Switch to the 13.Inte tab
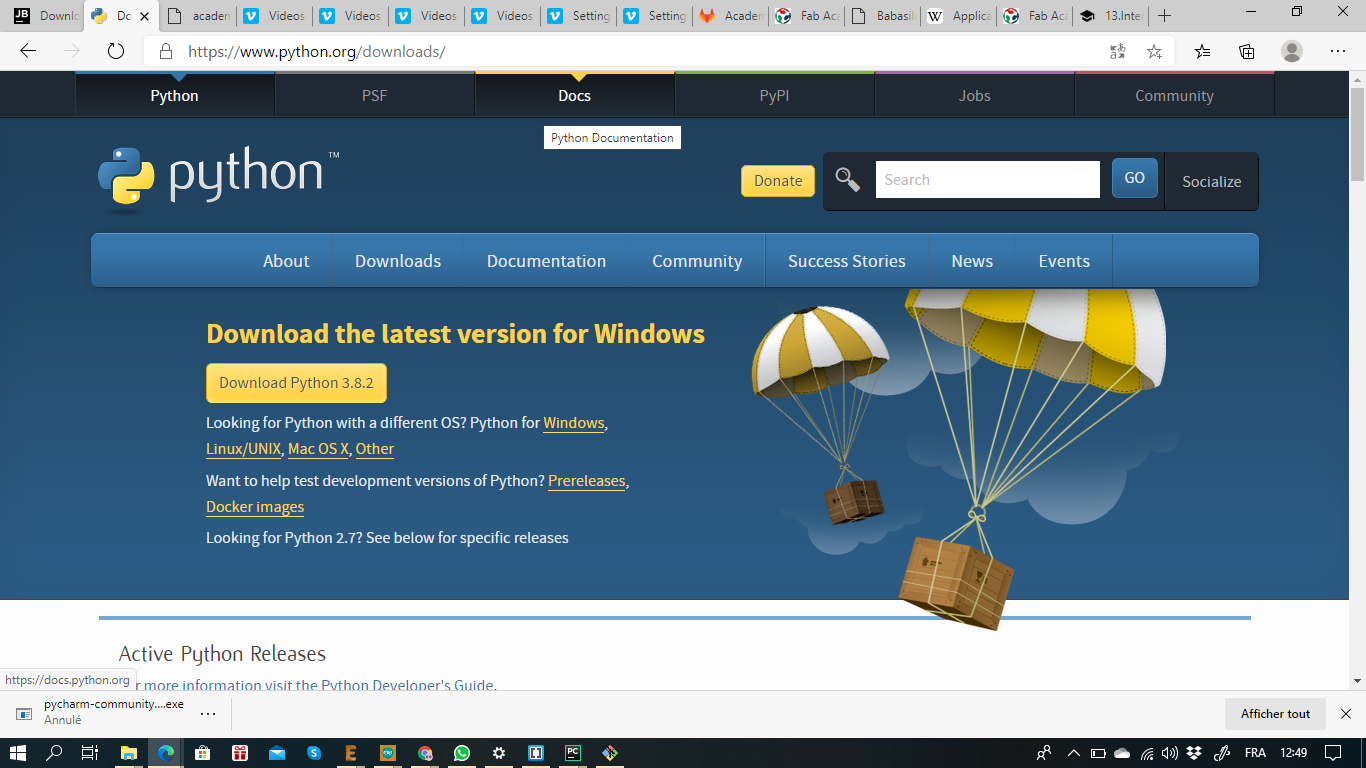This screenshot has width=1366, height=768. (x=1111, y=16)
